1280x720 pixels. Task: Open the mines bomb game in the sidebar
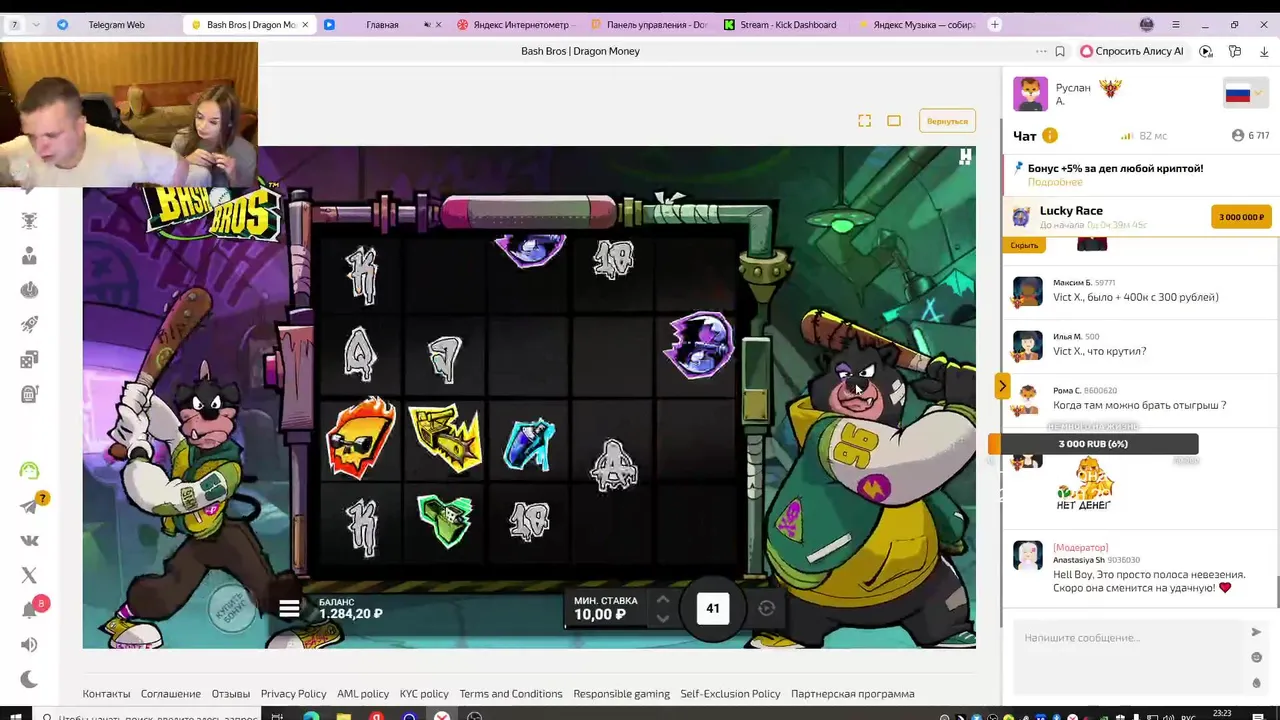[x=29, y=290]
